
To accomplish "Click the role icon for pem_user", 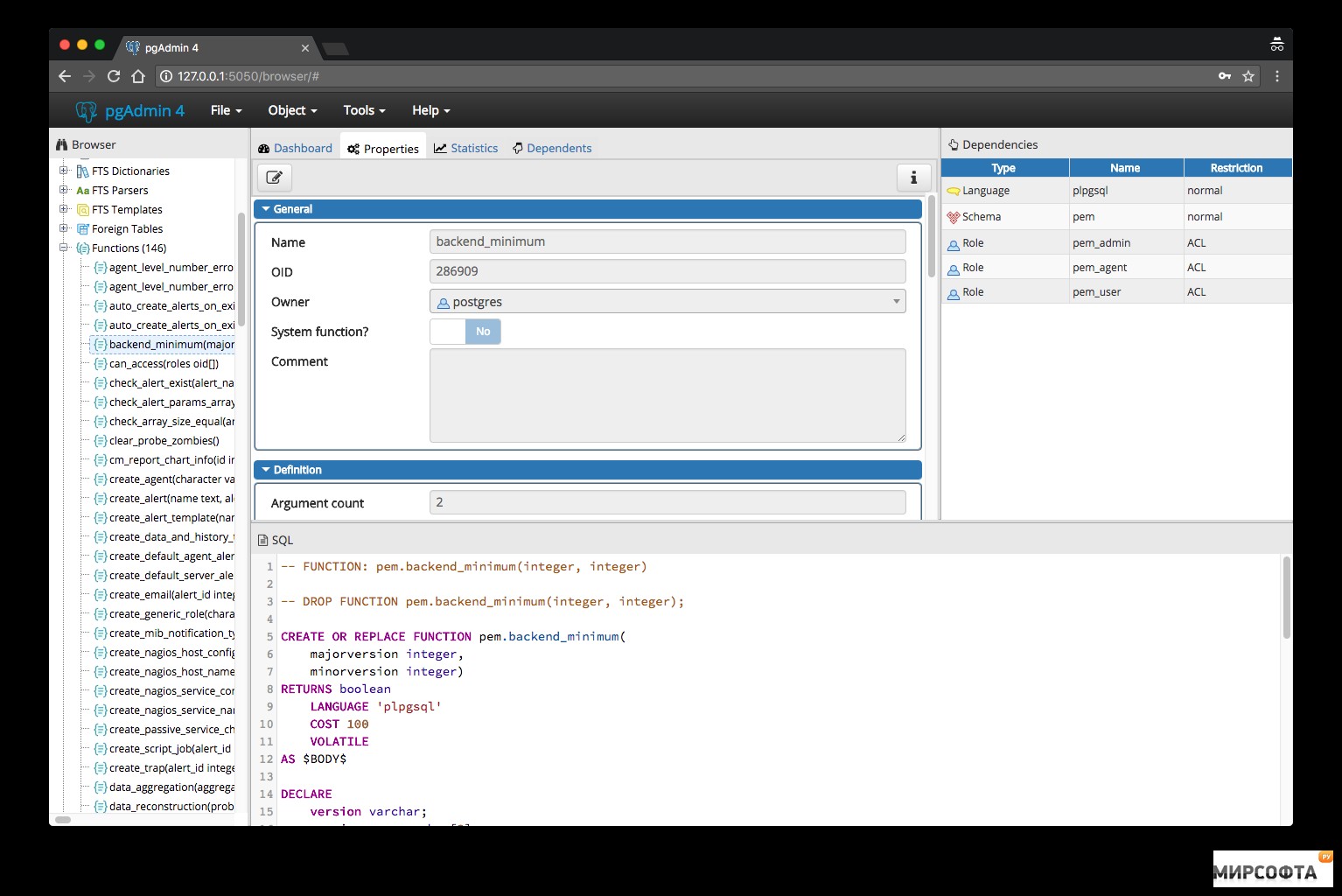I will [954, 293].
